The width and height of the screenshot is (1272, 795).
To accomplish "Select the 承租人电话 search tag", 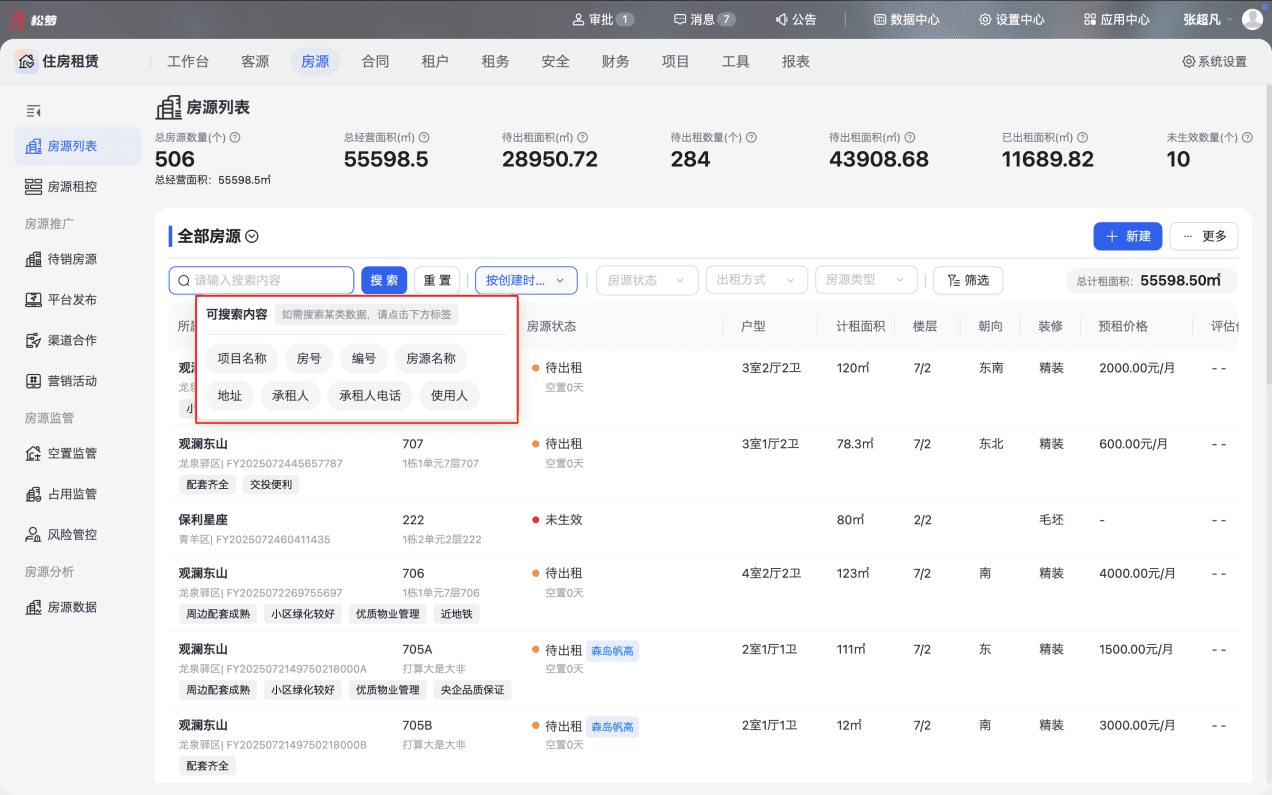I will pyautogui.click(x=370, y=396).
